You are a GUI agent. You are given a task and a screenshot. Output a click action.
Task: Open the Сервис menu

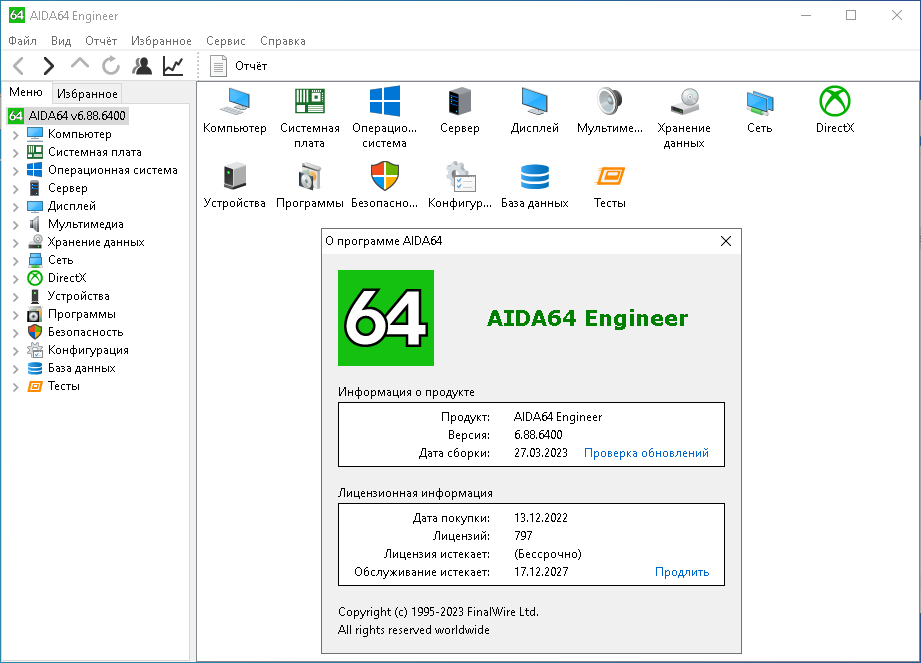[226, 41]
